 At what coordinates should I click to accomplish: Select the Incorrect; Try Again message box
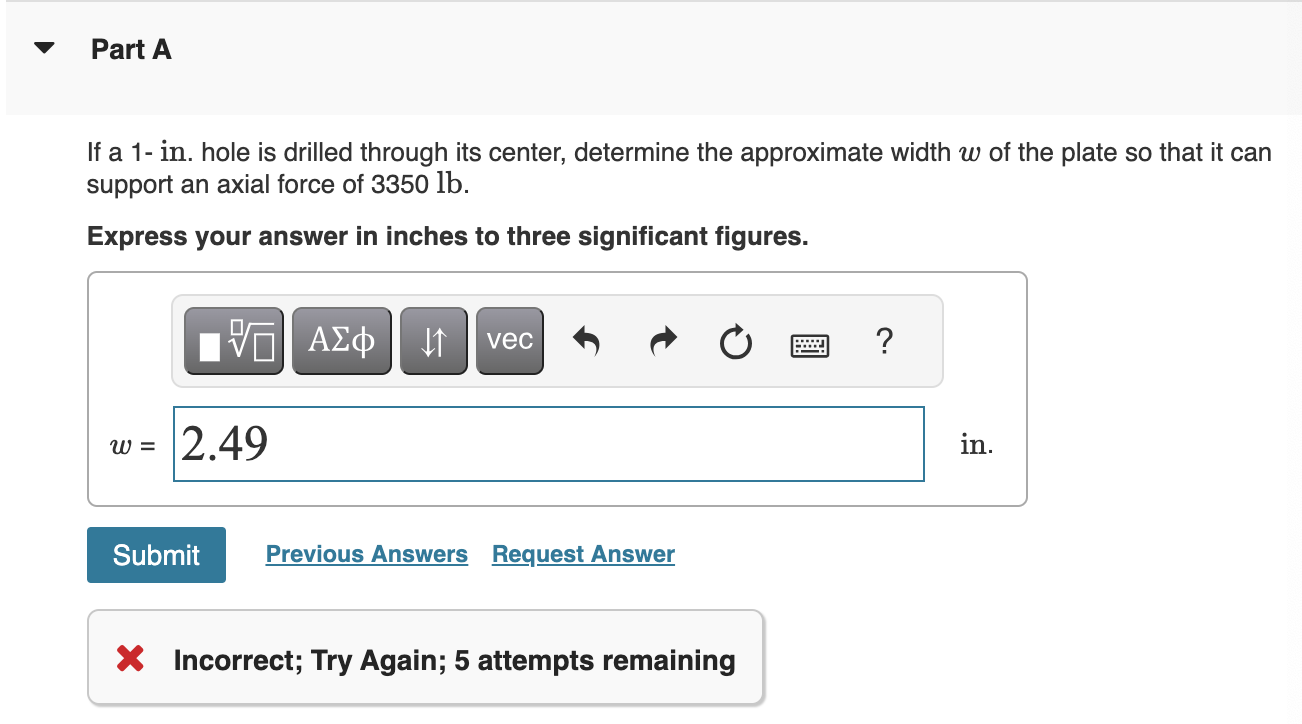pos(425,657)
